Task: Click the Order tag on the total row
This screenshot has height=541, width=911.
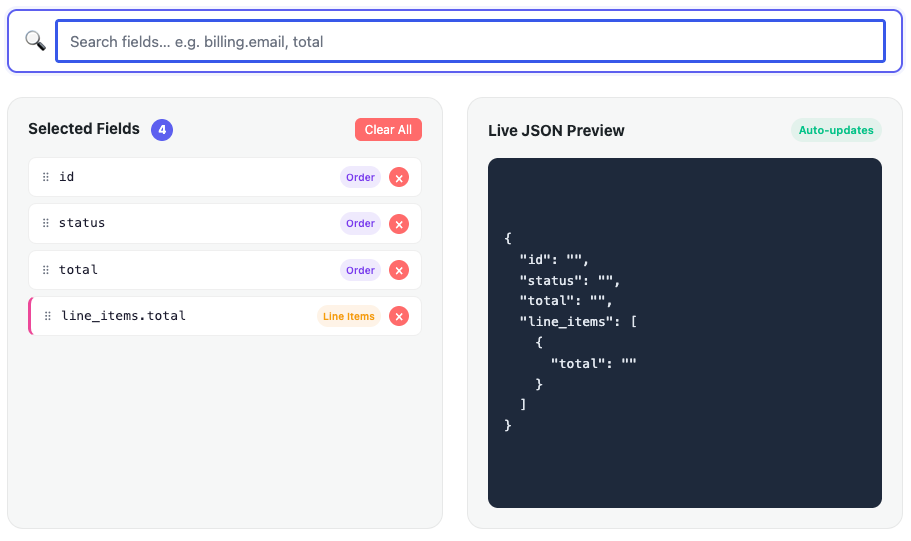Action: [360, 270]
